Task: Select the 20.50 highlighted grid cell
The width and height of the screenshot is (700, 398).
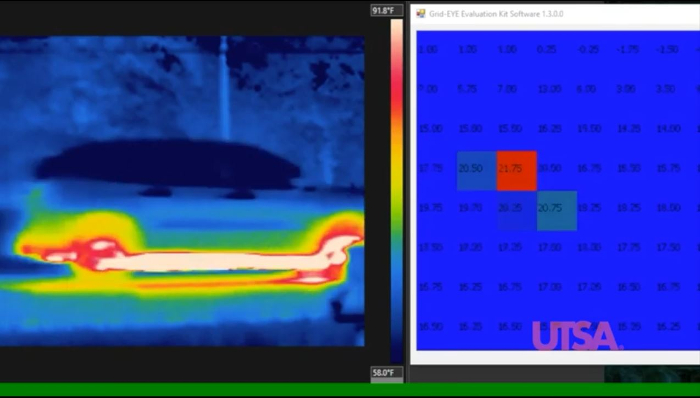Action: (477, 171)
